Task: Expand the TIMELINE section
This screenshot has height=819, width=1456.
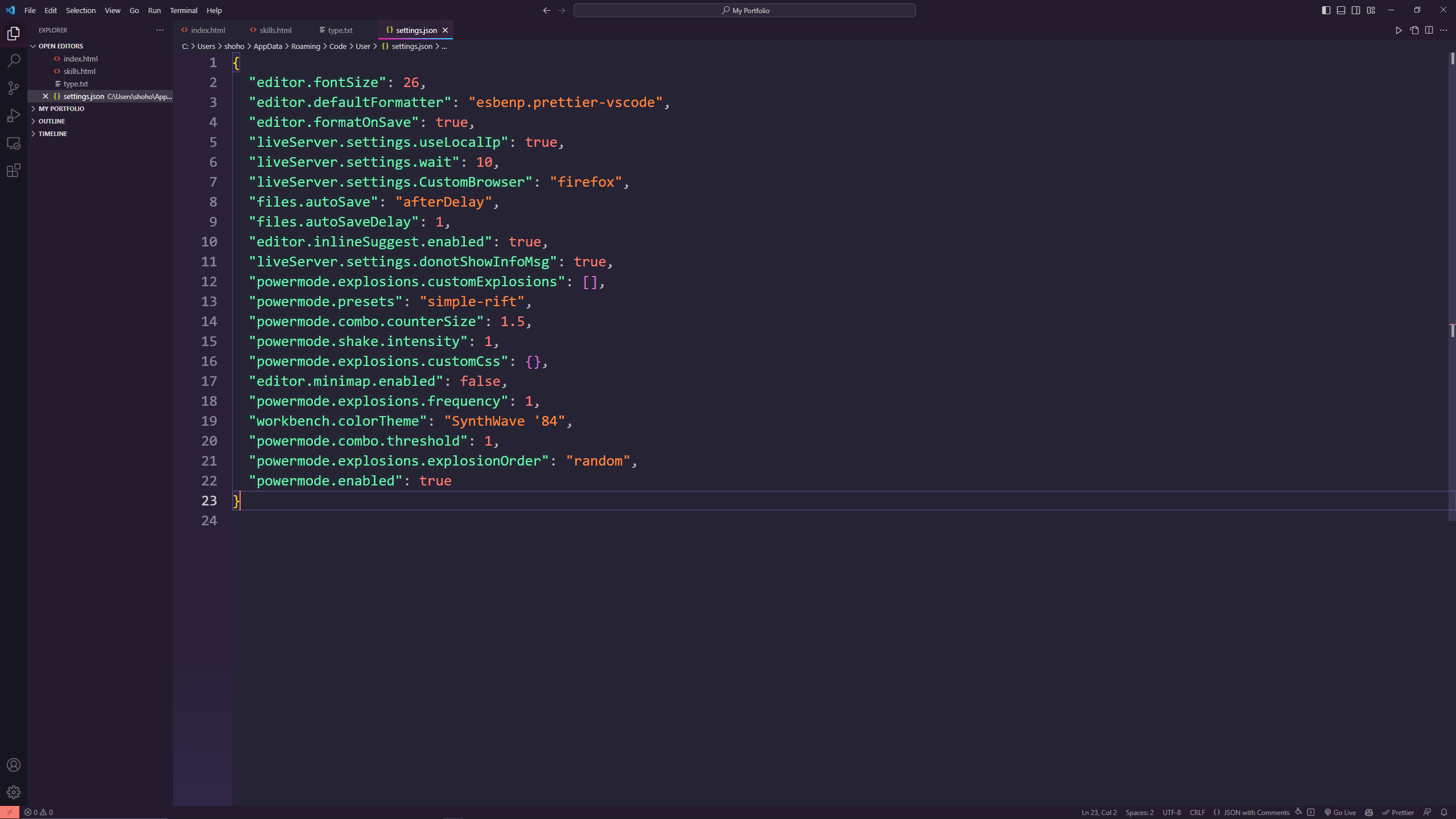Action: pyautogui.click(x=34, y=133)
